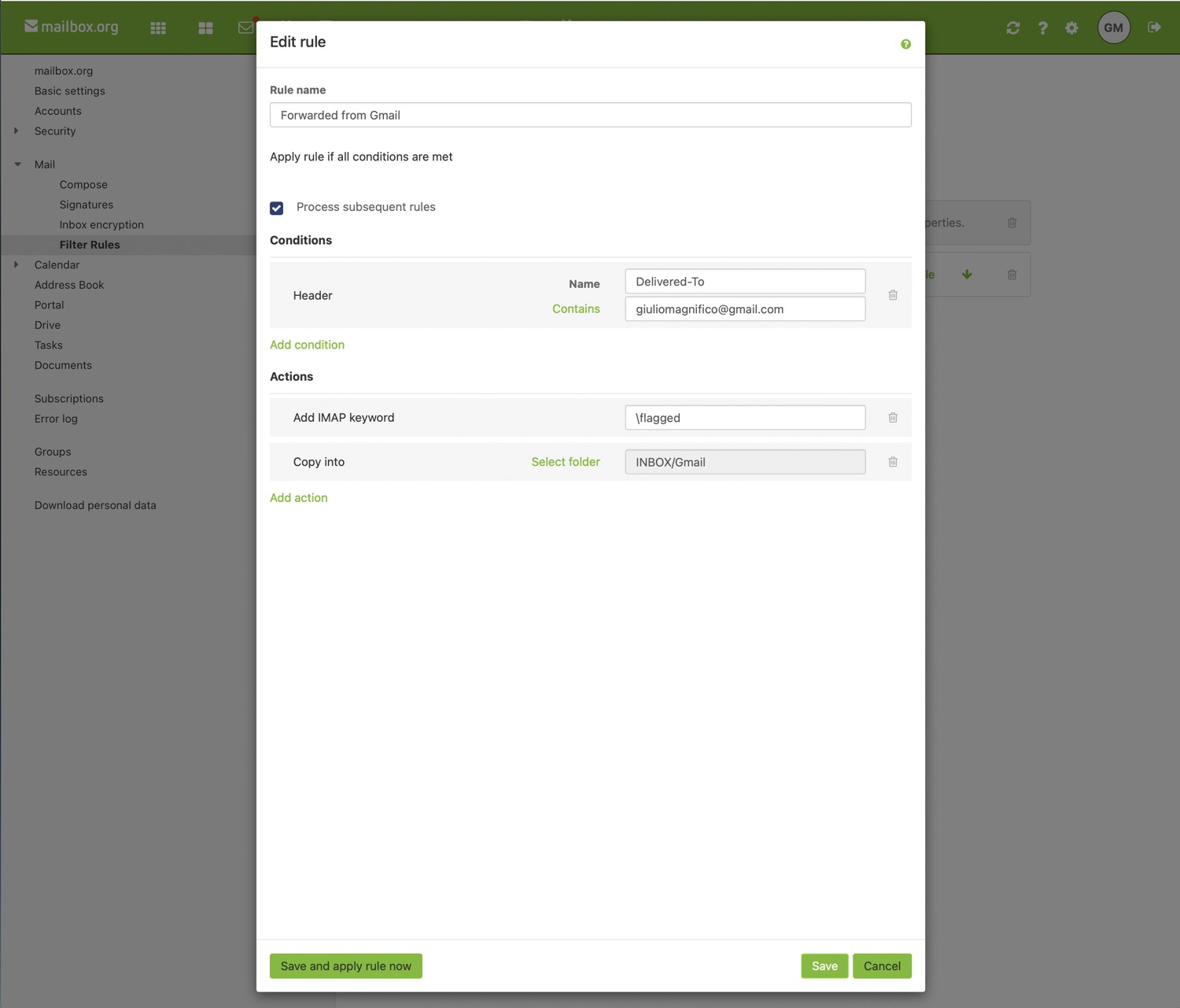Open Portal settings
Image resolution: width=1180 pixels, height=1008 pixels.
coord(50,305)
